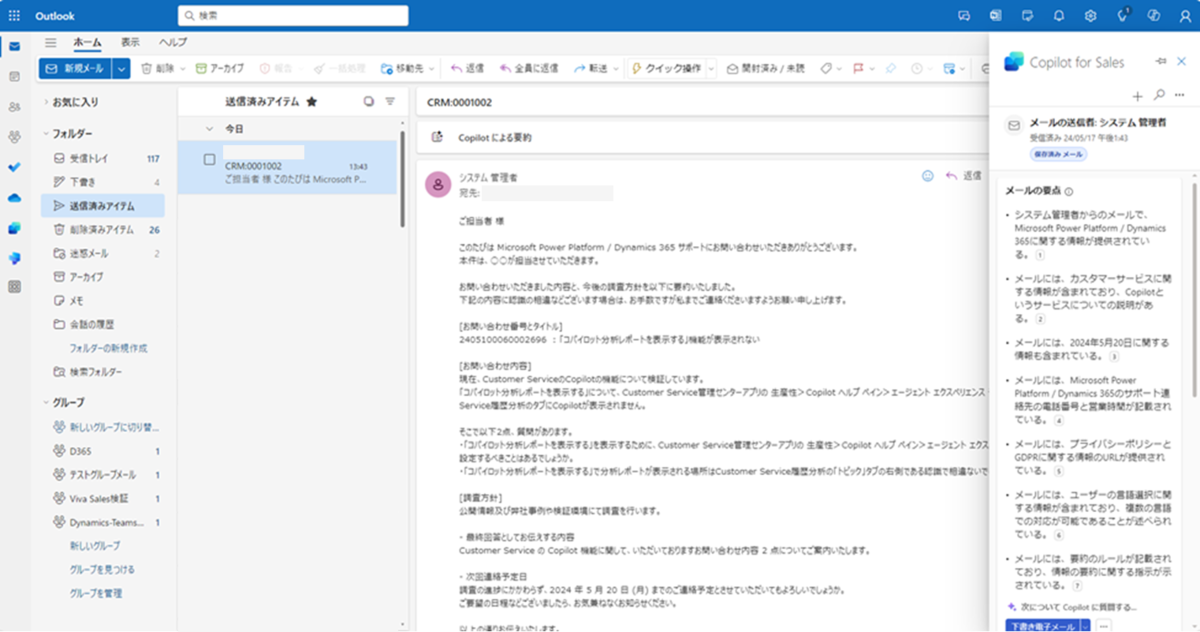
Task: Click グループを見つける link
Action: click(x=102, y=569)
